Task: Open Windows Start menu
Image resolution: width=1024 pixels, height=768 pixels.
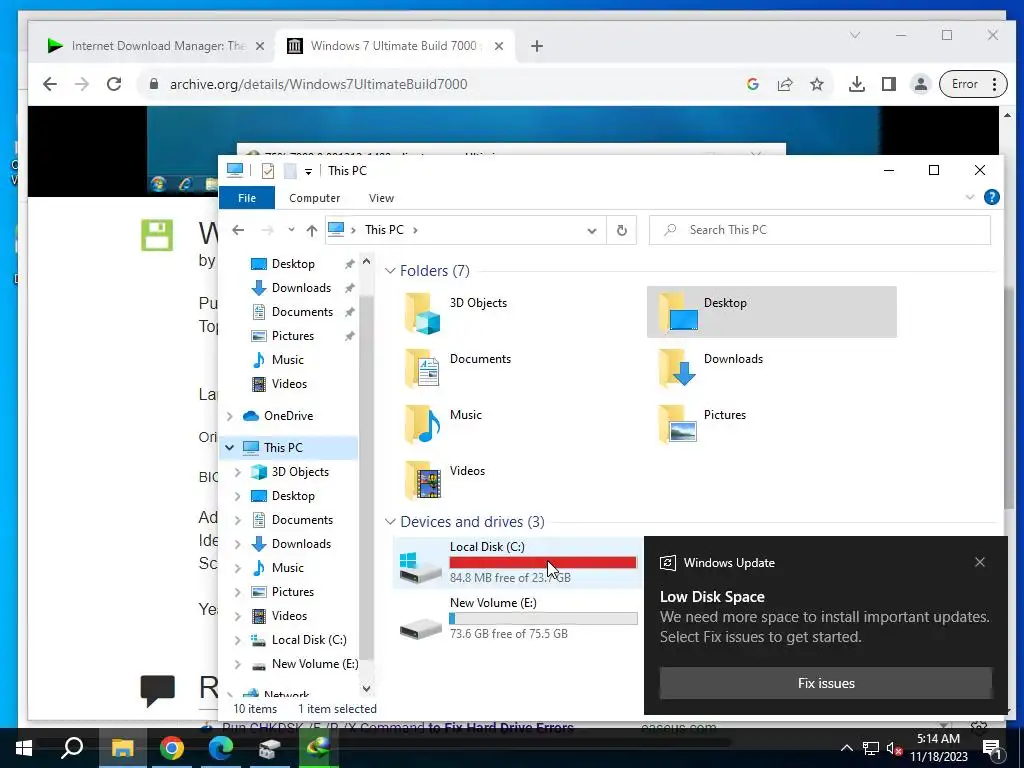Action: [24, 748]
